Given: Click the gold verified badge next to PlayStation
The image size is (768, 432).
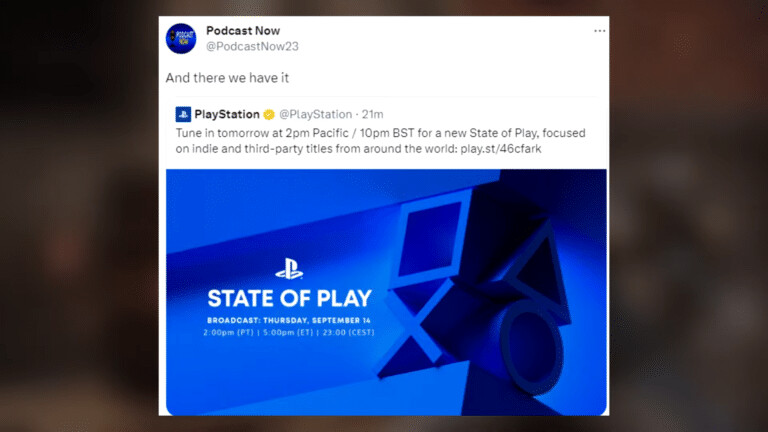Looking at the screenshot, I should [x=269, y=115].
